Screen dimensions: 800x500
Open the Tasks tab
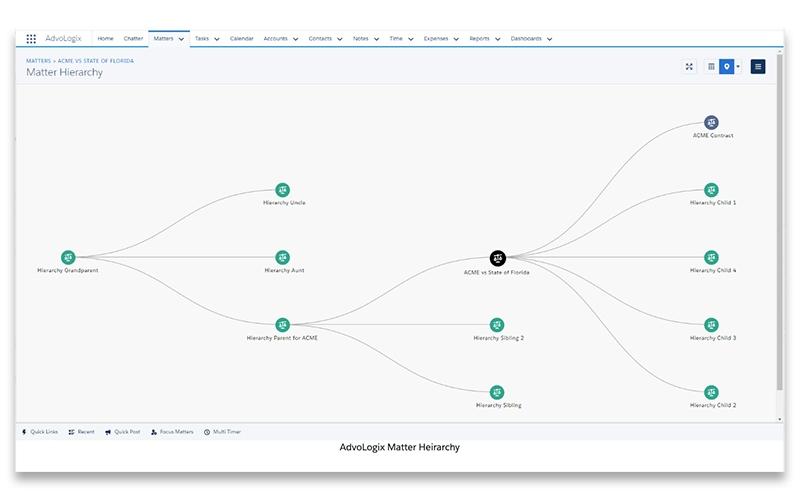(202, 39)
